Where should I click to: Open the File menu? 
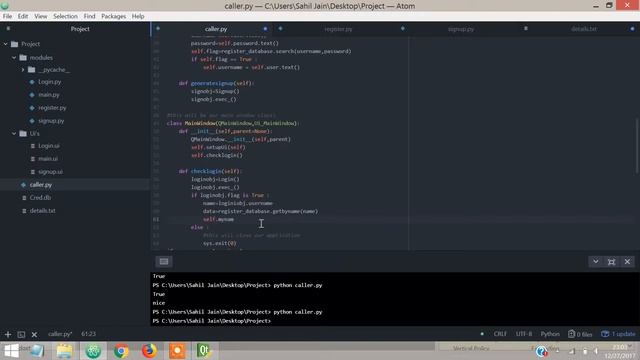[7, 16]
